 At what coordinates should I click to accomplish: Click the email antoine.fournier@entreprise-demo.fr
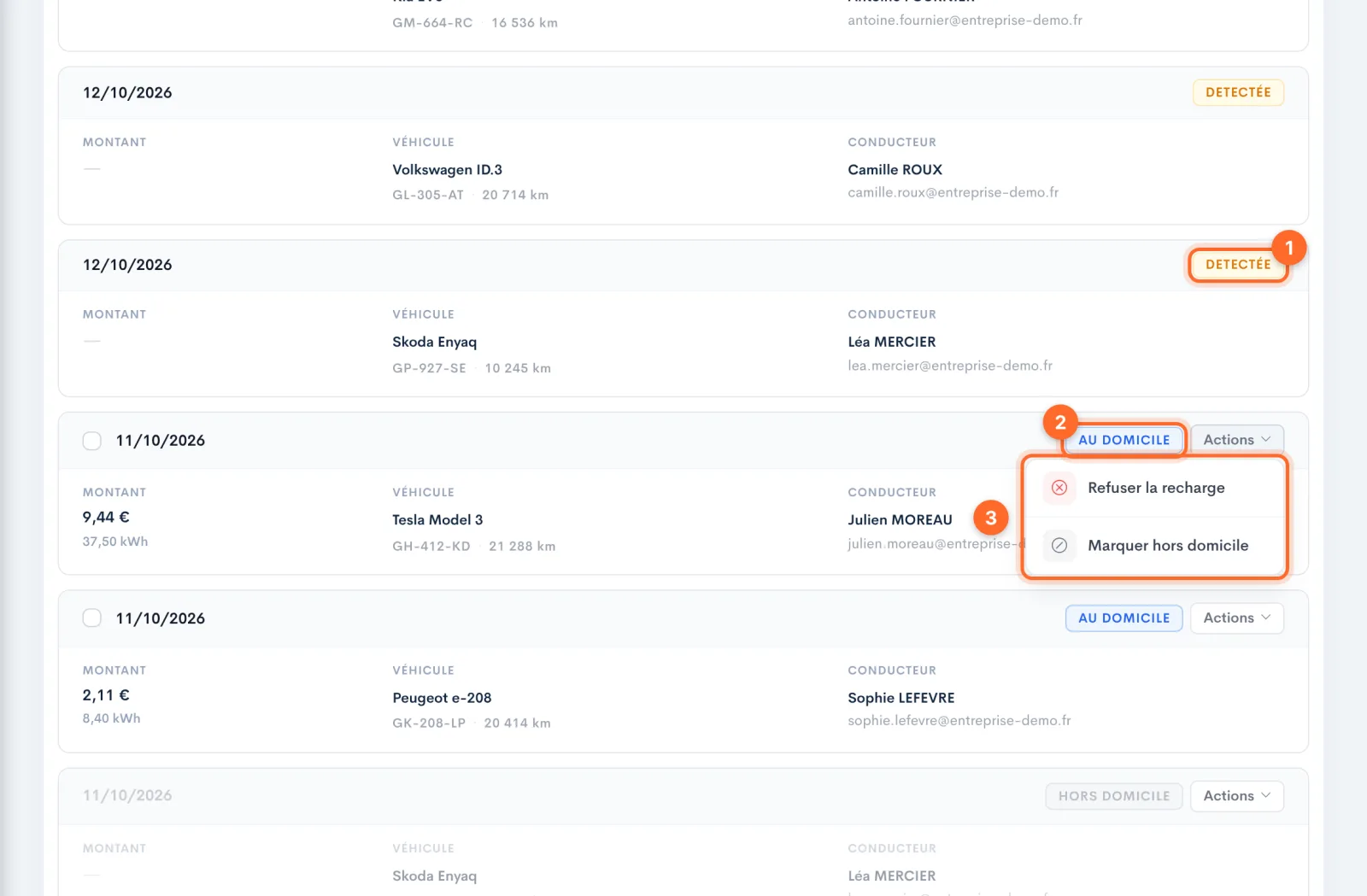point(965,20)
